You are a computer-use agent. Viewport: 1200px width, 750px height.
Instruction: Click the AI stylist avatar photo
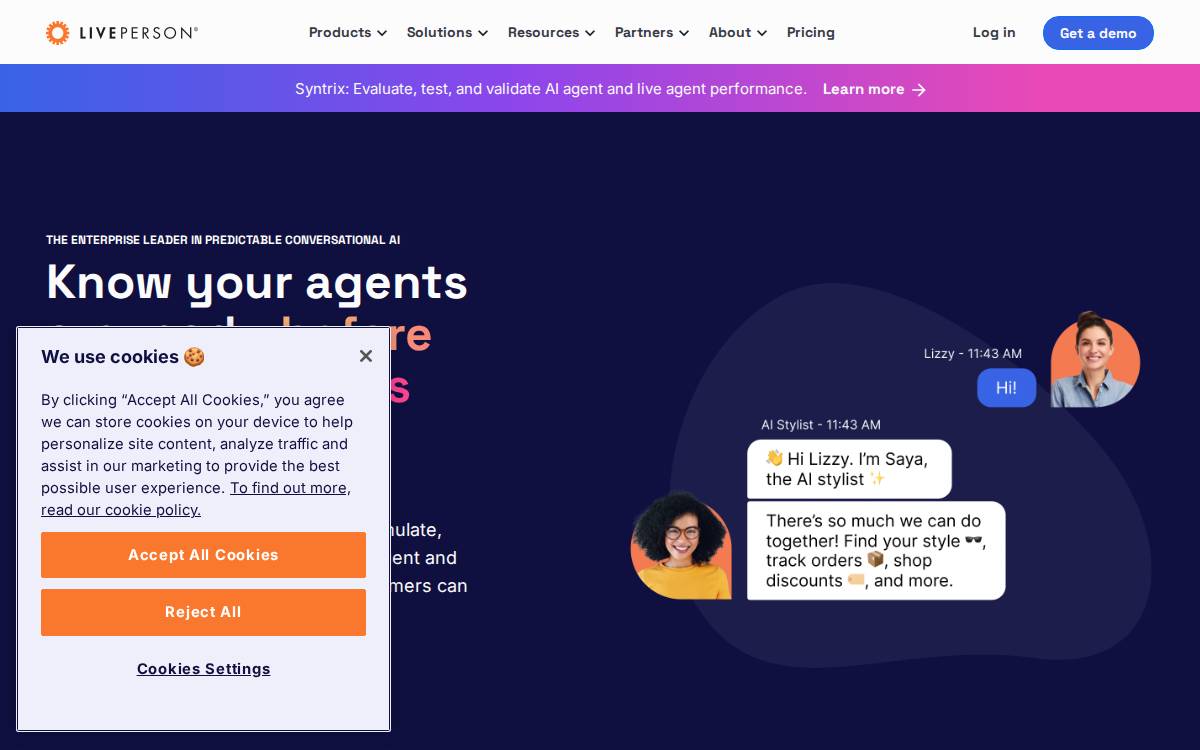tap(681, 545)
